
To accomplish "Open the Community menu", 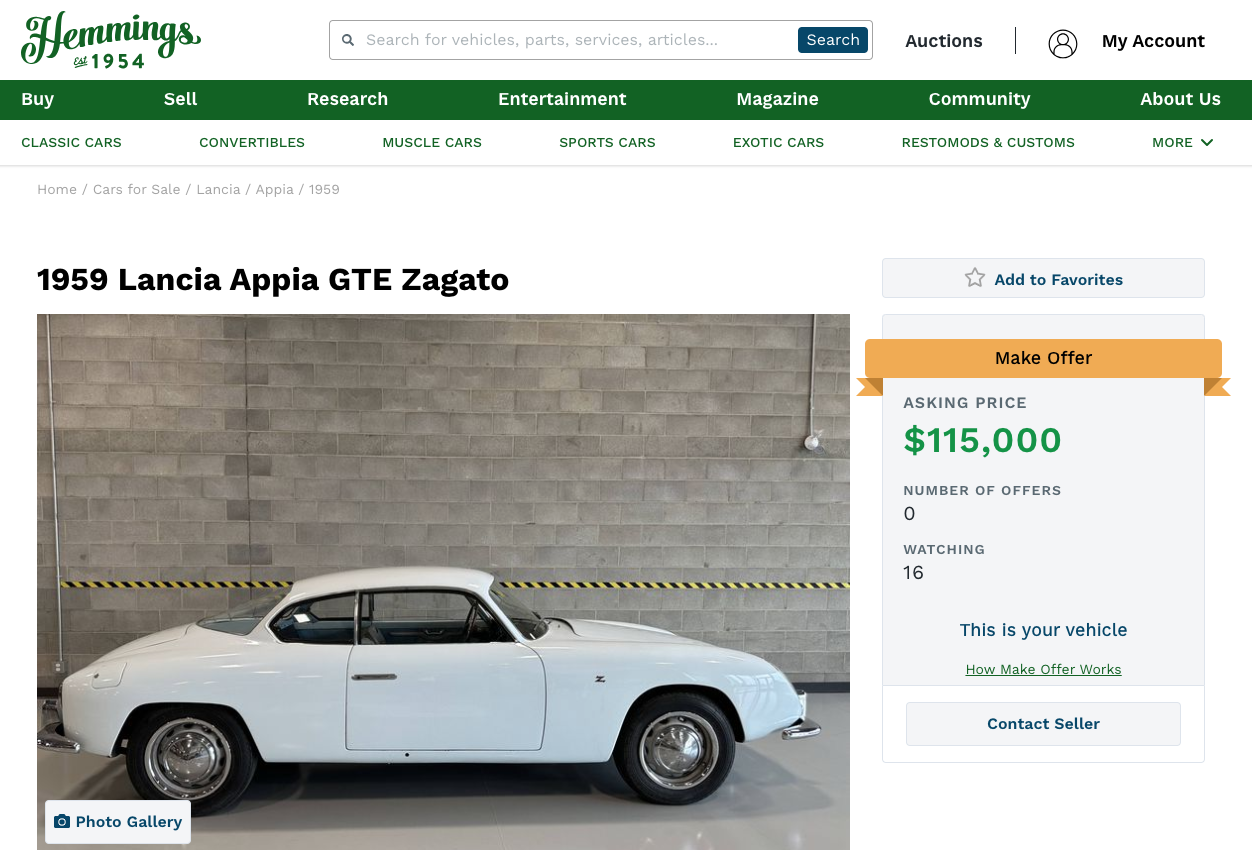I will click(980, 99).
